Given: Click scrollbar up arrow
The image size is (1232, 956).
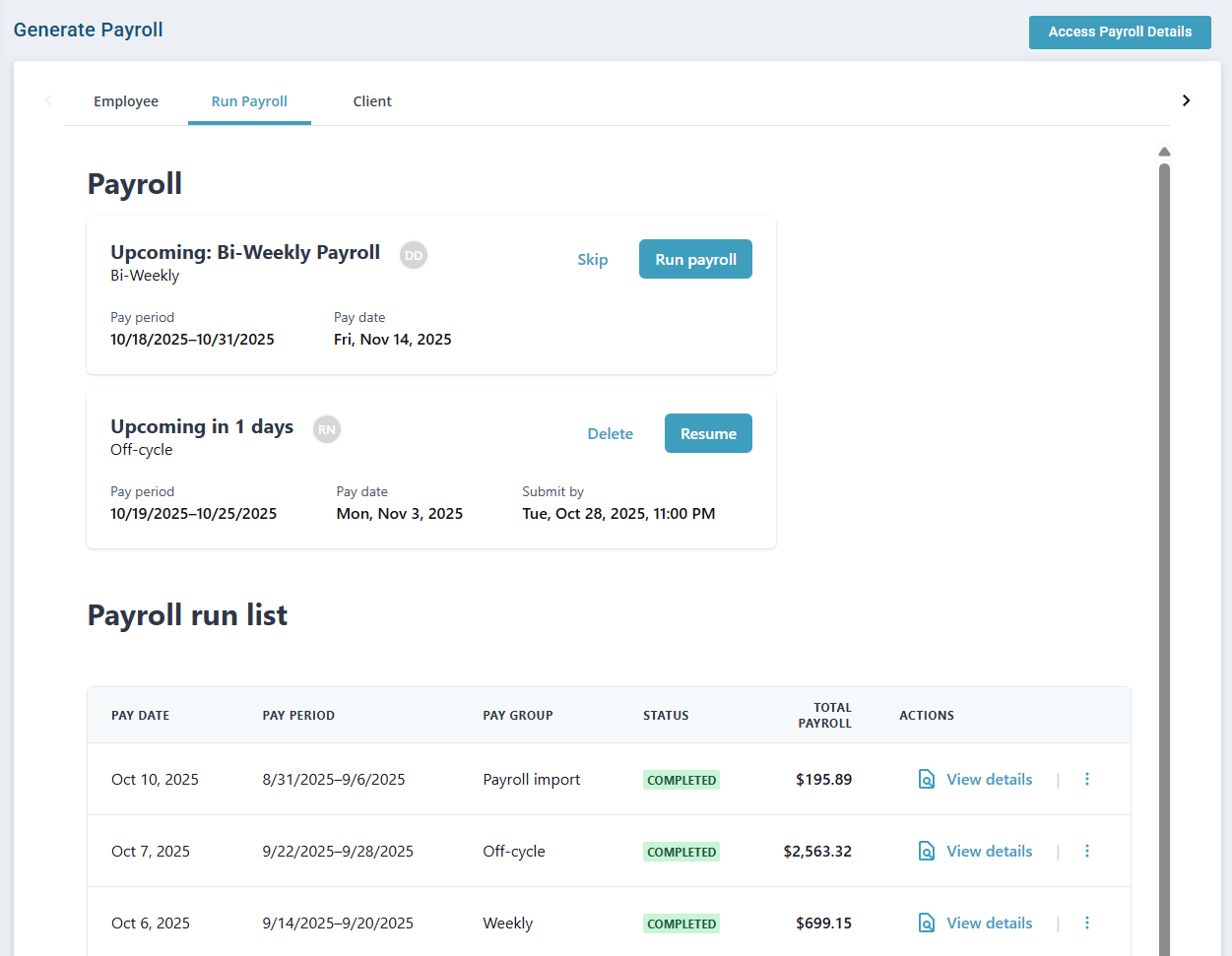Looking at the screenshot, I should (1164, 152).
